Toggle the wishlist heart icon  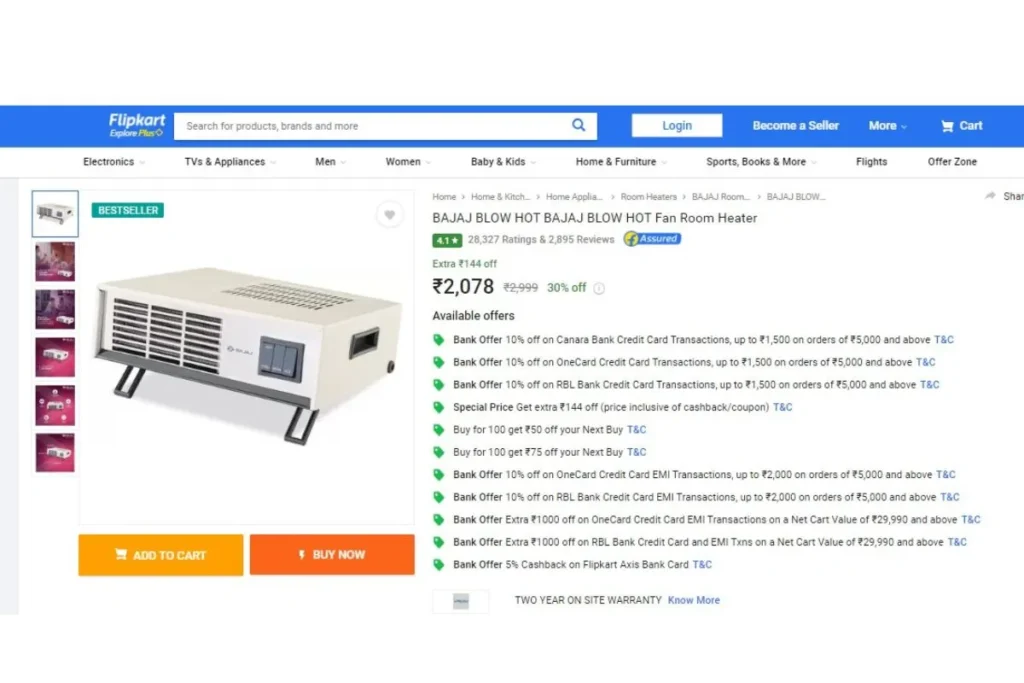coord(389,215)
